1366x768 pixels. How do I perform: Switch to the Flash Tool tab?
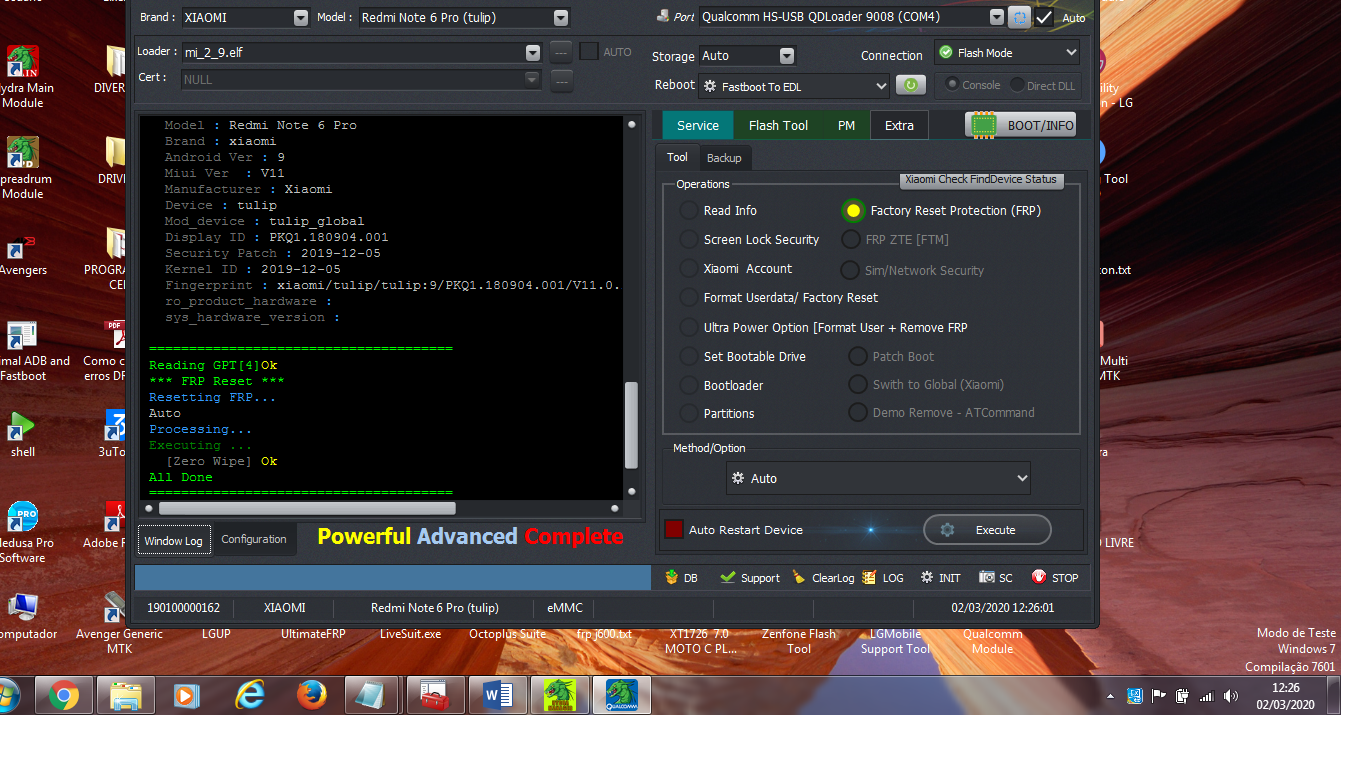pos(778,125)
